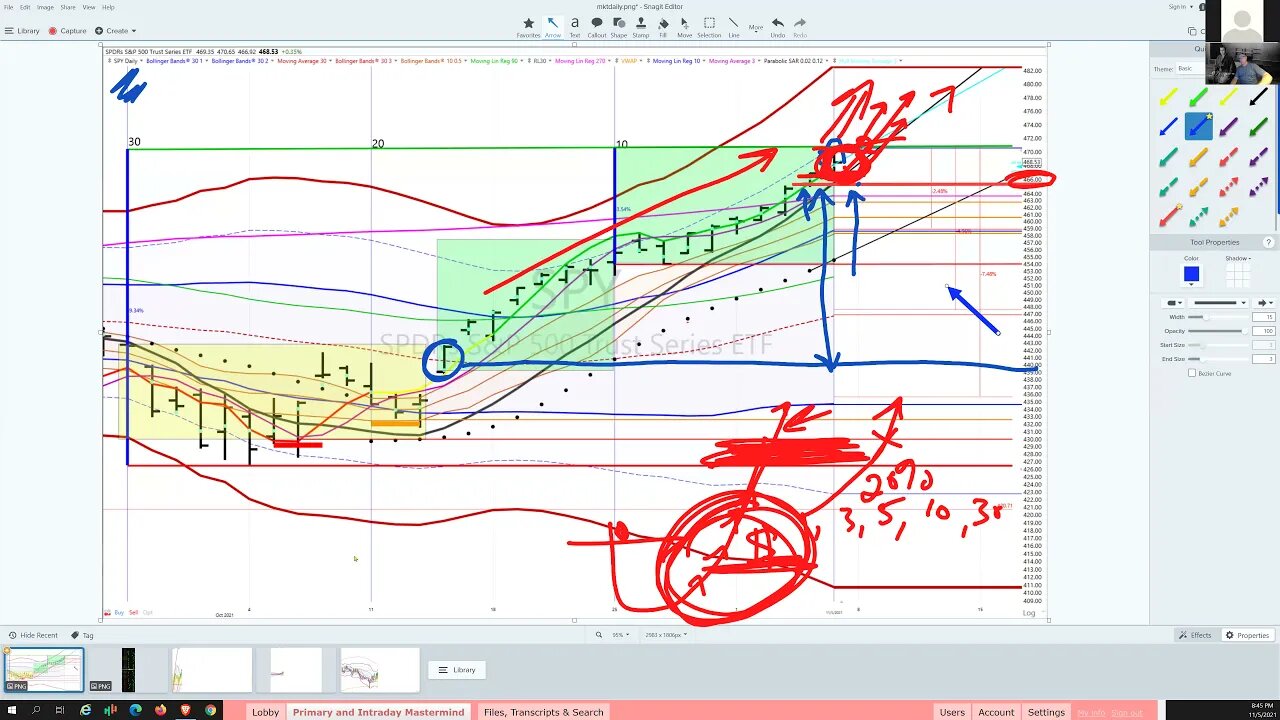Open the View menu
This screenshot has height=720, width=1280.
pyautogui.click(x=89, y=7)
